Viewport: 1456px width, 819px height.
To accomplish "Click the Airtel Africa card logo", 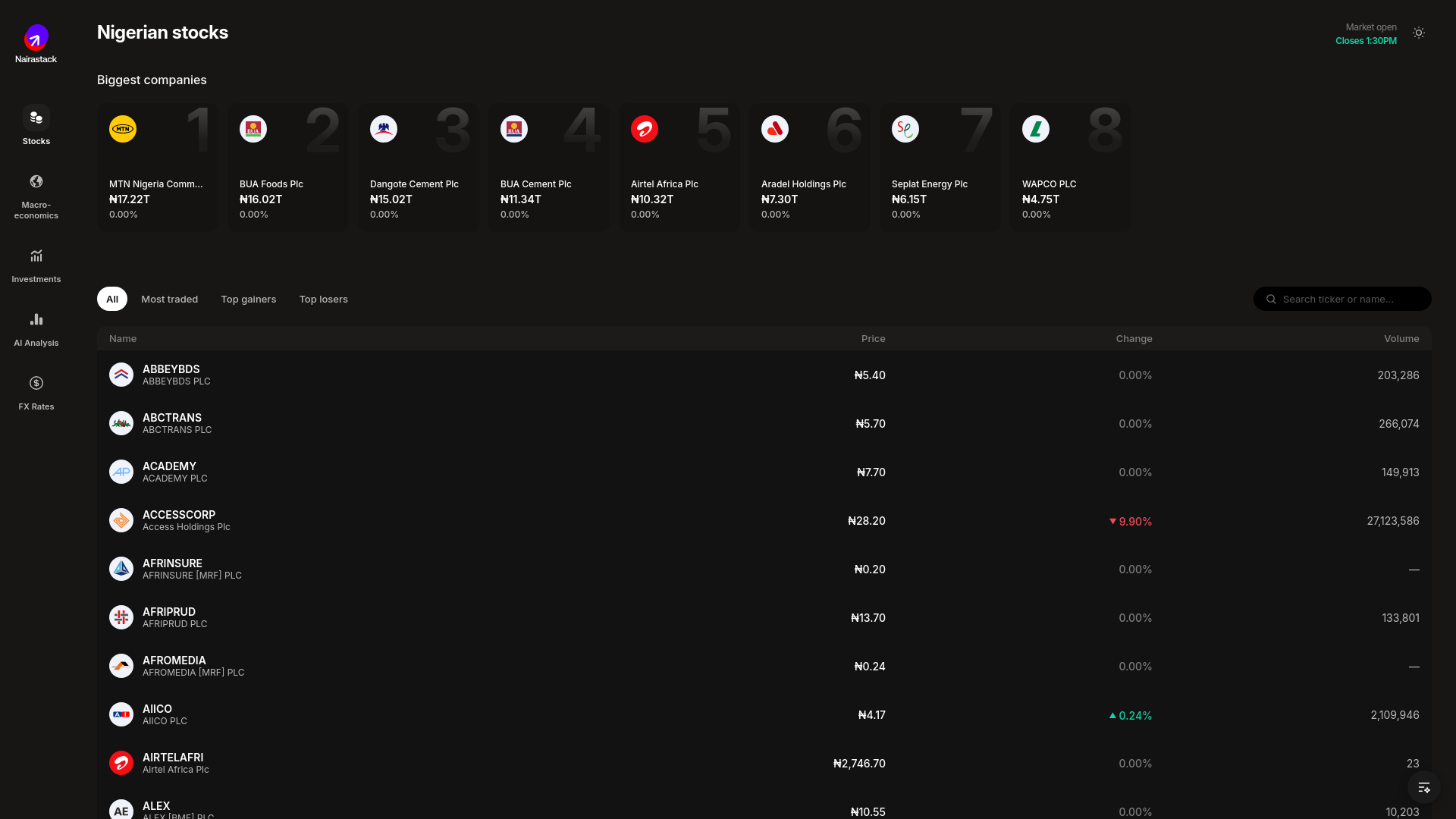I will click(645, 129).
